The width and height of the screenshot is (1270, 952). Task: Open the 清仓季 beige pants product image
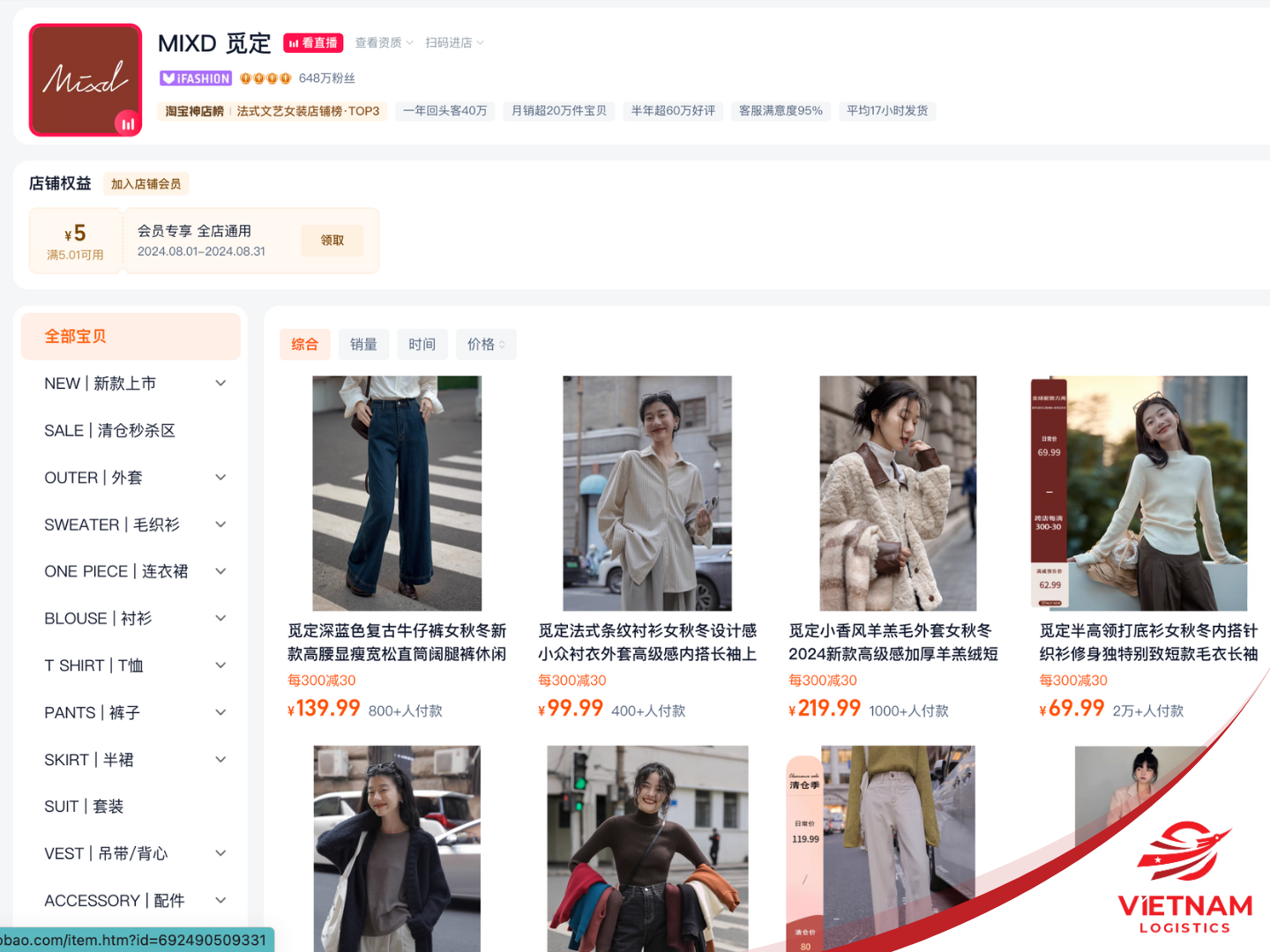pos(880,849)
